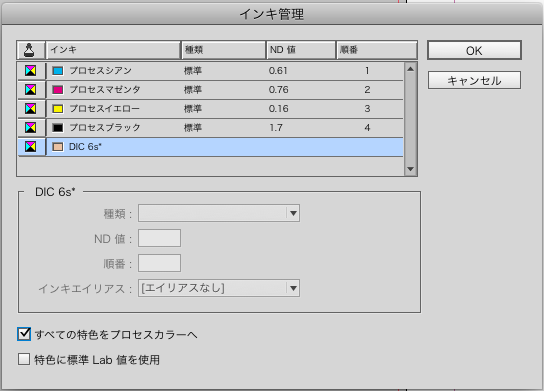Toggle the process icon beside DIC 6s*
The image size is (544, 391).
pos(31,147)
